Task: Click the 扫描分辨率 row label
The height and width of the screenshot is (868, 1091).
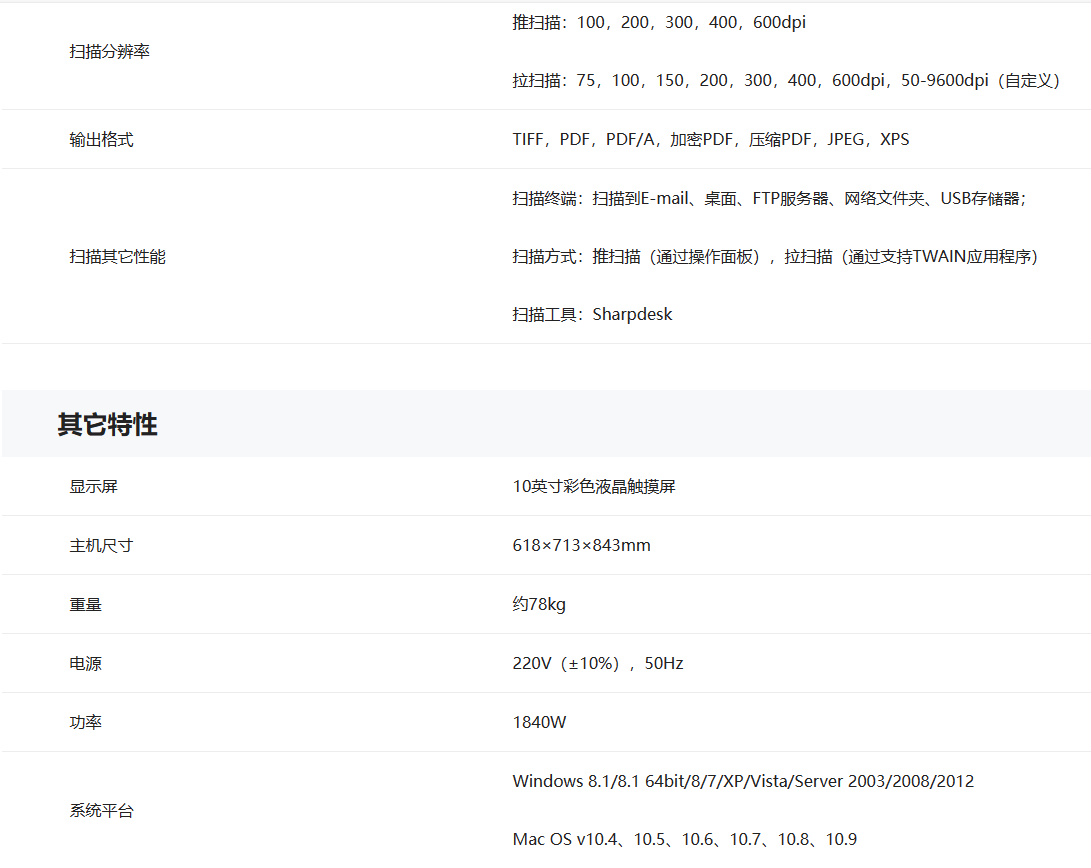Action: 109,52
